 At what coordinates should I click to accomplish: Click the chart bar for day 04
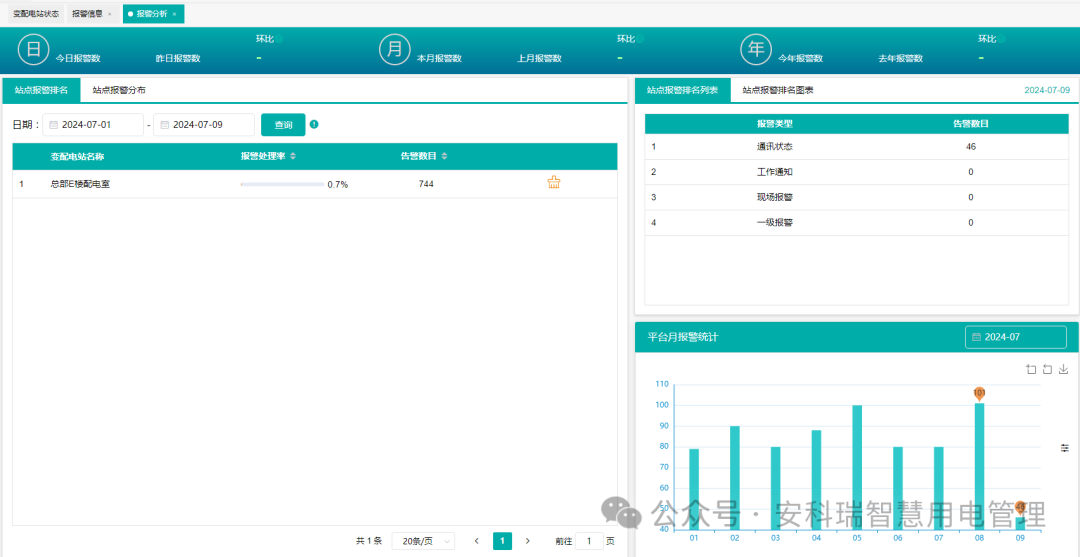pos(816,480)
